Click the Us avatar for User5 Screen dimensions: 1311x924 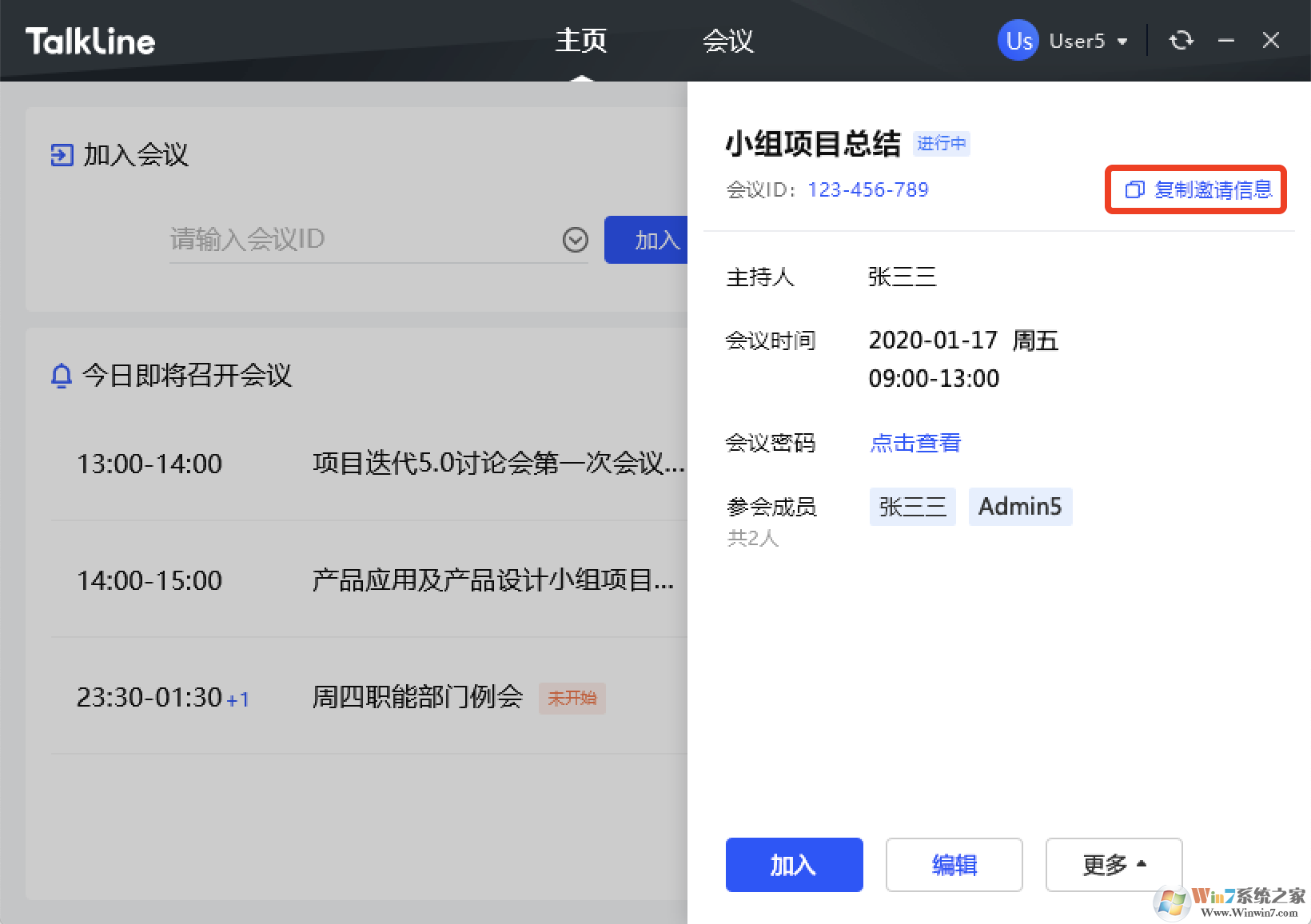pyautogui.click(x=1017, y=40)
